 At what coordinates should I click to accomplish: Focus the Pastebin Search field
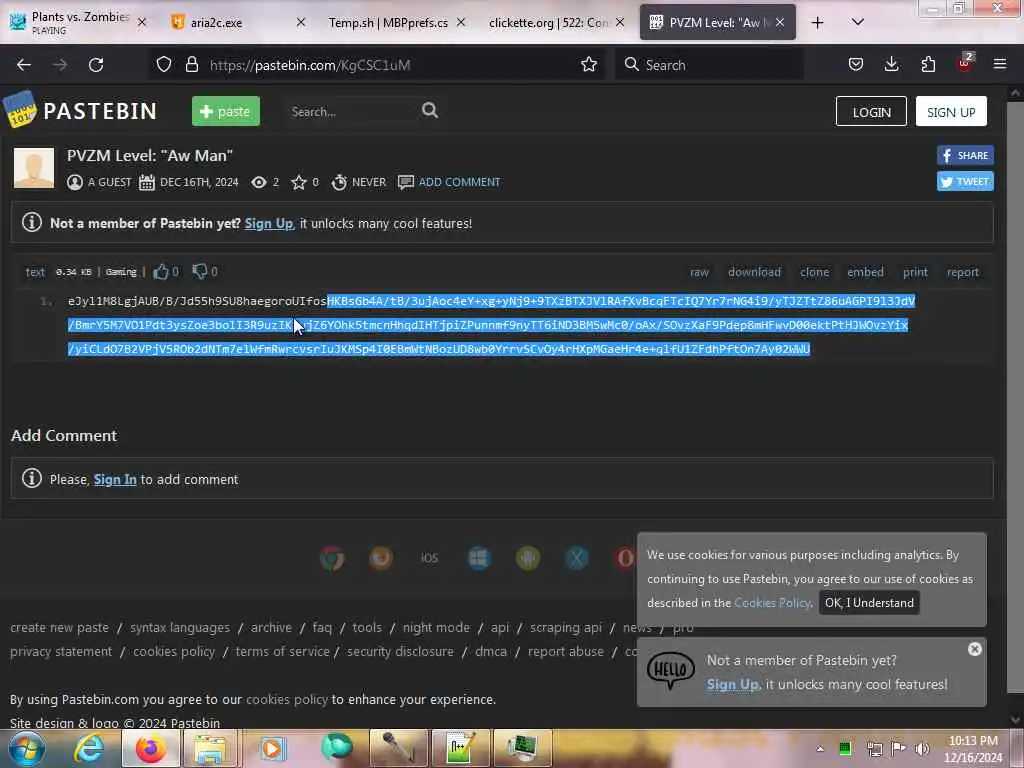click(353, 111)
